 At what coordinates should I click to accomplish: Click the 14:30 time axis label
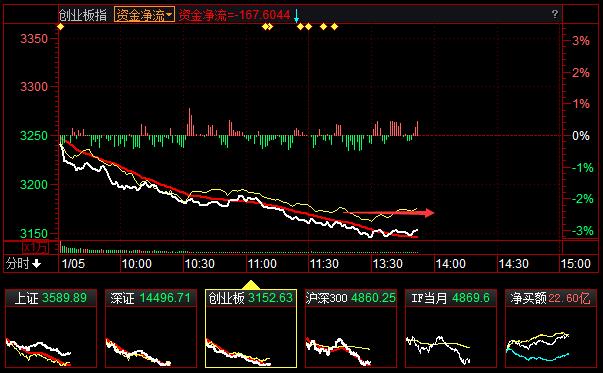[x=514, y=264]
